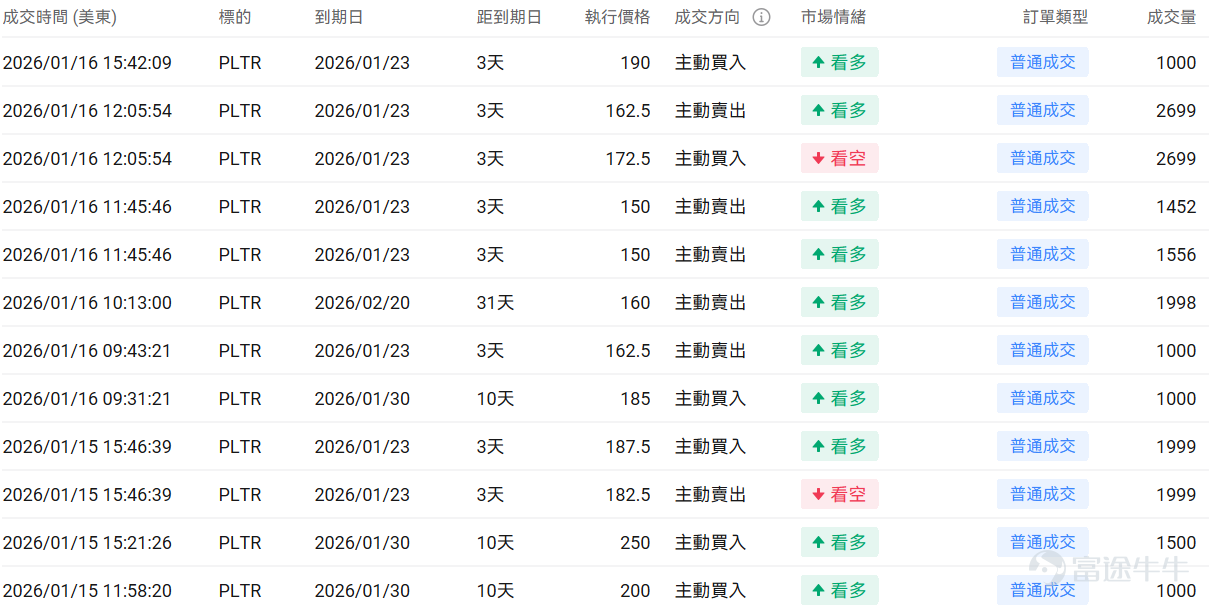Image resolution: width=1209 pixels, height=605 pixels.
Task: Click 看空 badge in the 182.5 strike row
Action: tap(840, 495)
